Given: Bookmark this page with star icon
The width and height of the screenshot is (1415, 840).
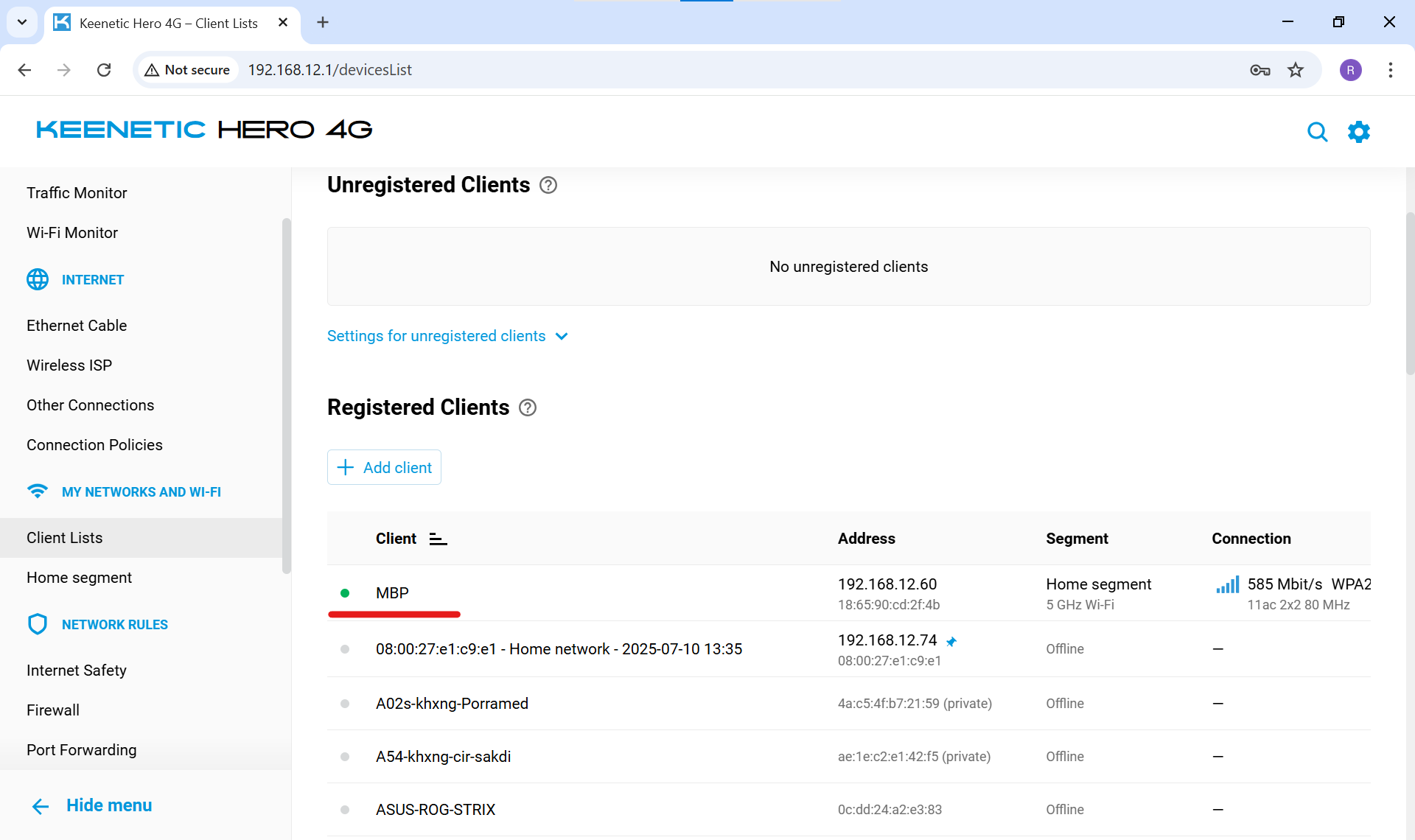Looking at the screenshot, I should point(1296,70).
